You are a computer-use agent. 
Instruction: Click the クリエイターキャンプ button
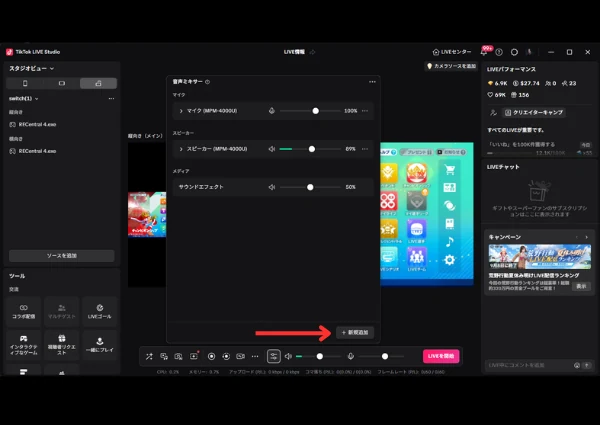(534, 112)
